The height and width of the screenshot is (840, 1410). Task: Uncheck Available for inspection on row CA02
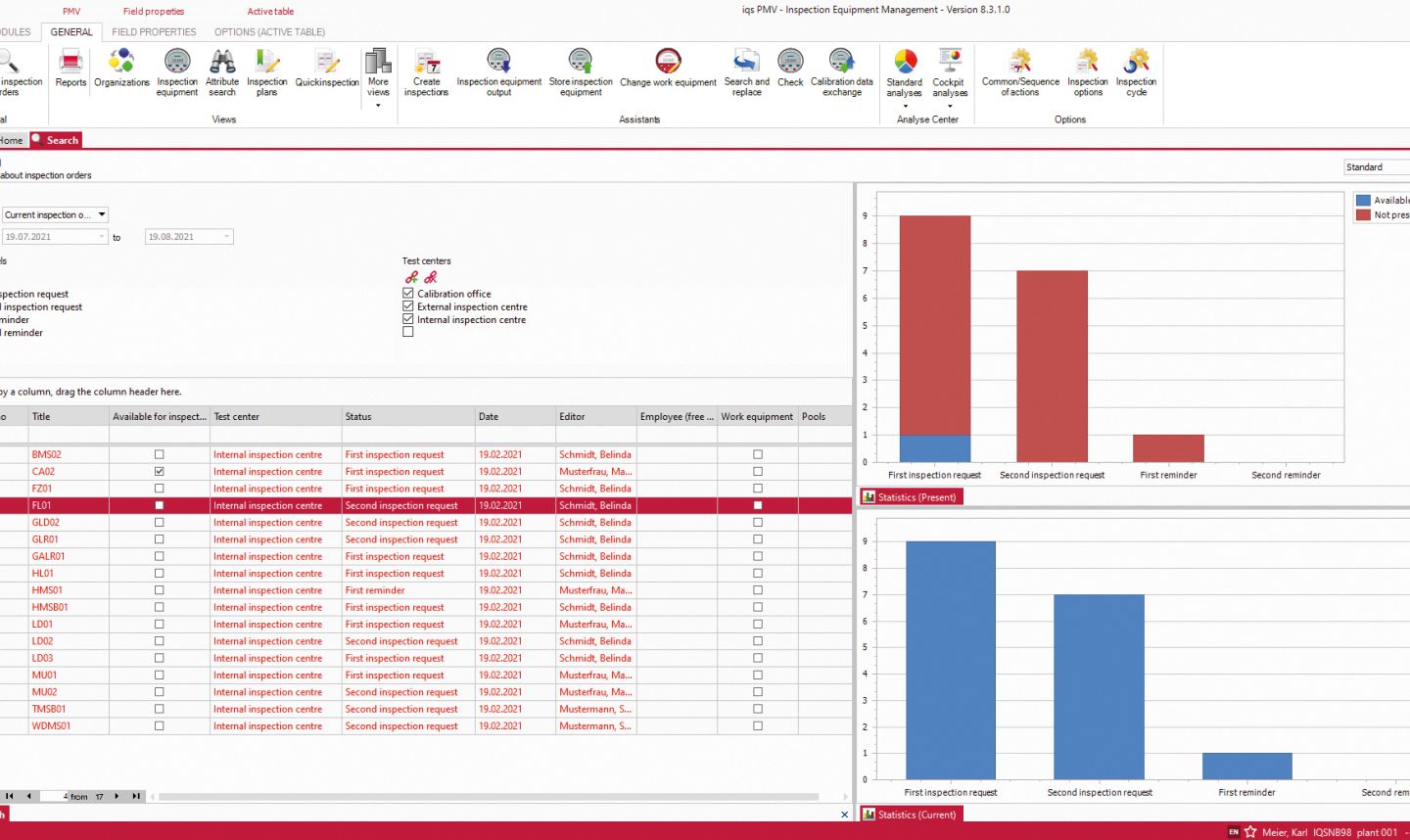161,471
